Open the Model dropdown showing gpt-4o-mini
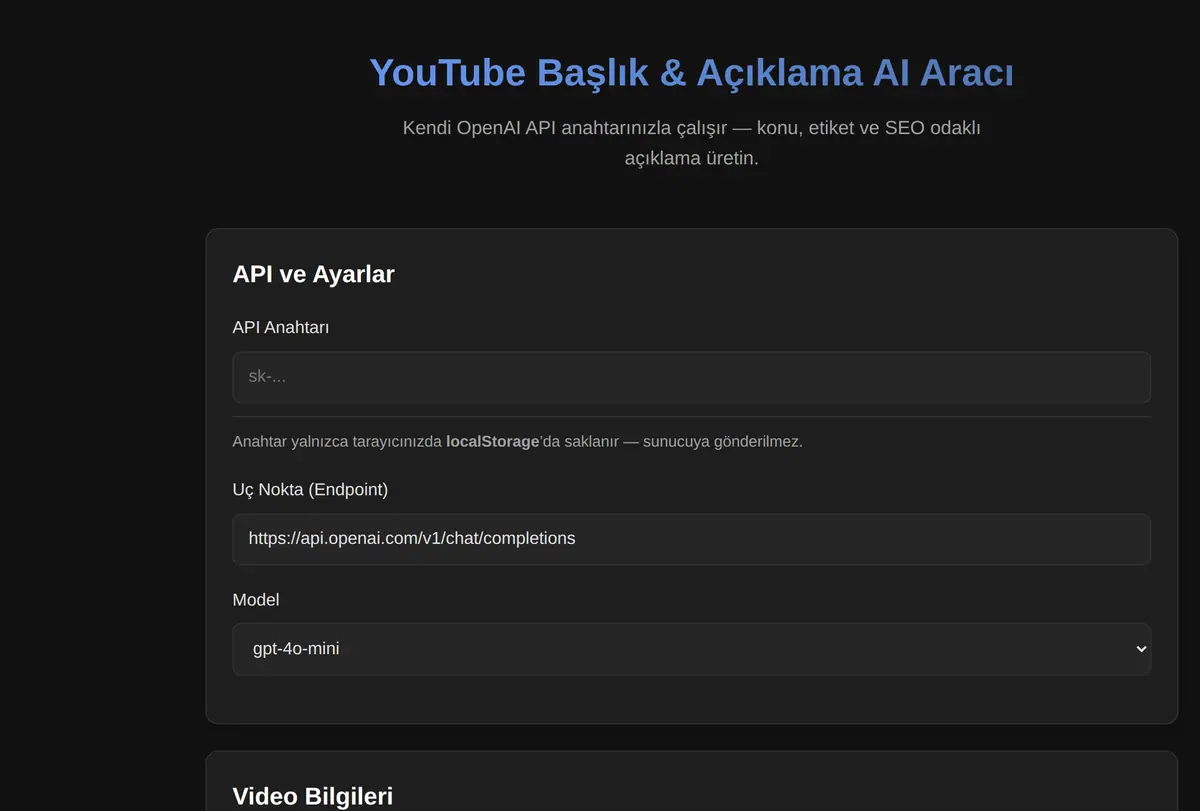Screen dimensions: 1200x811 pyautogui.click(x=691, y=649)
